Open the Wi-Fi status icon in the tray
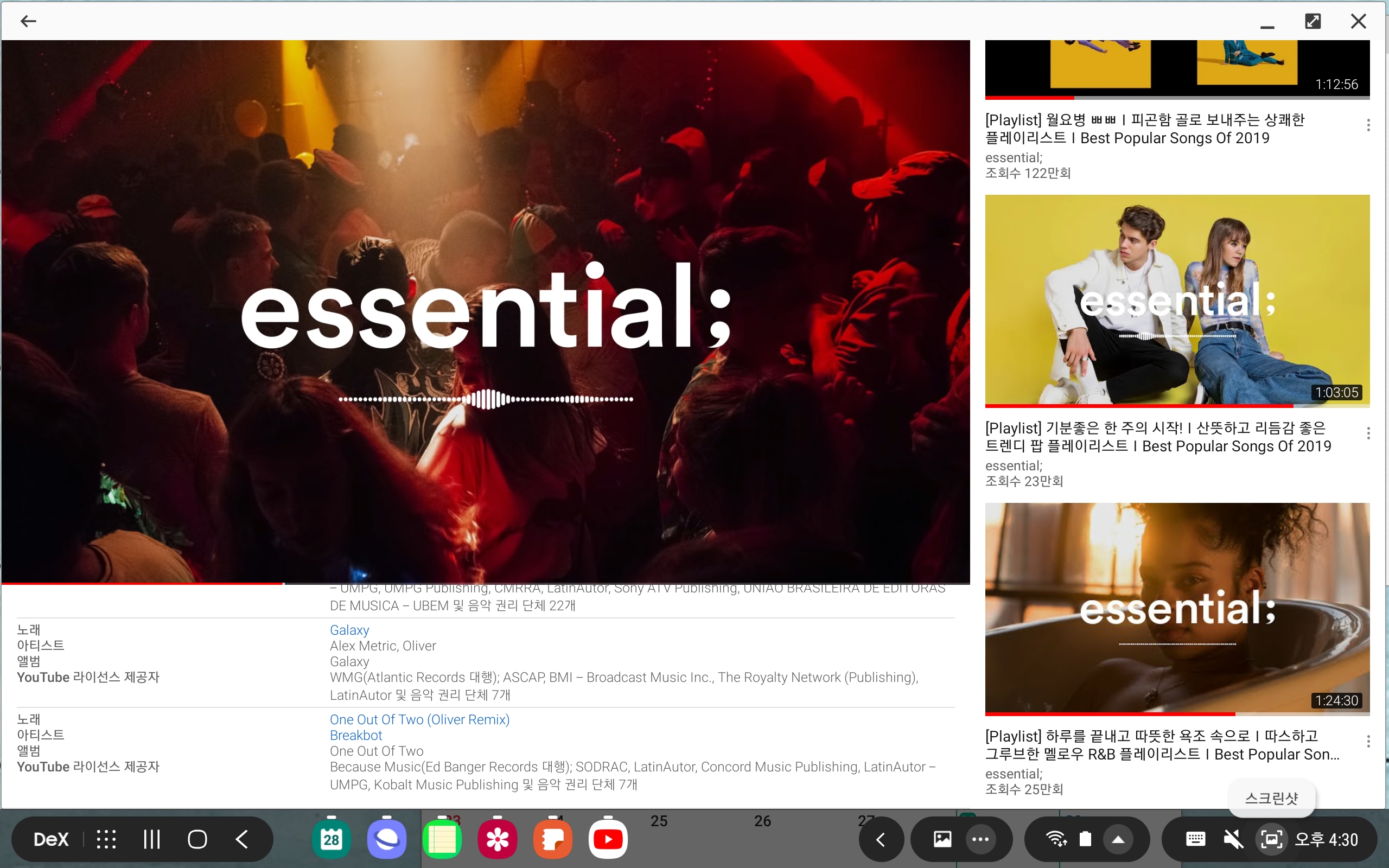The image size is (1389, 868). click(x=1055, y=839)
